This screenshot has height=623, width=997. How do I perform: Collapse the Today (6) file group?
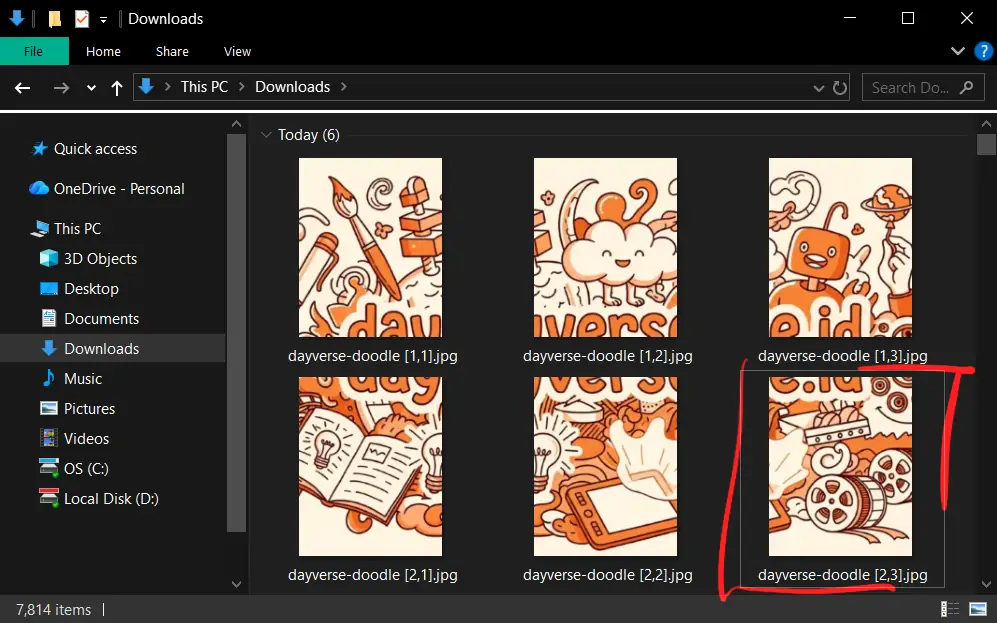pos(267,134)
